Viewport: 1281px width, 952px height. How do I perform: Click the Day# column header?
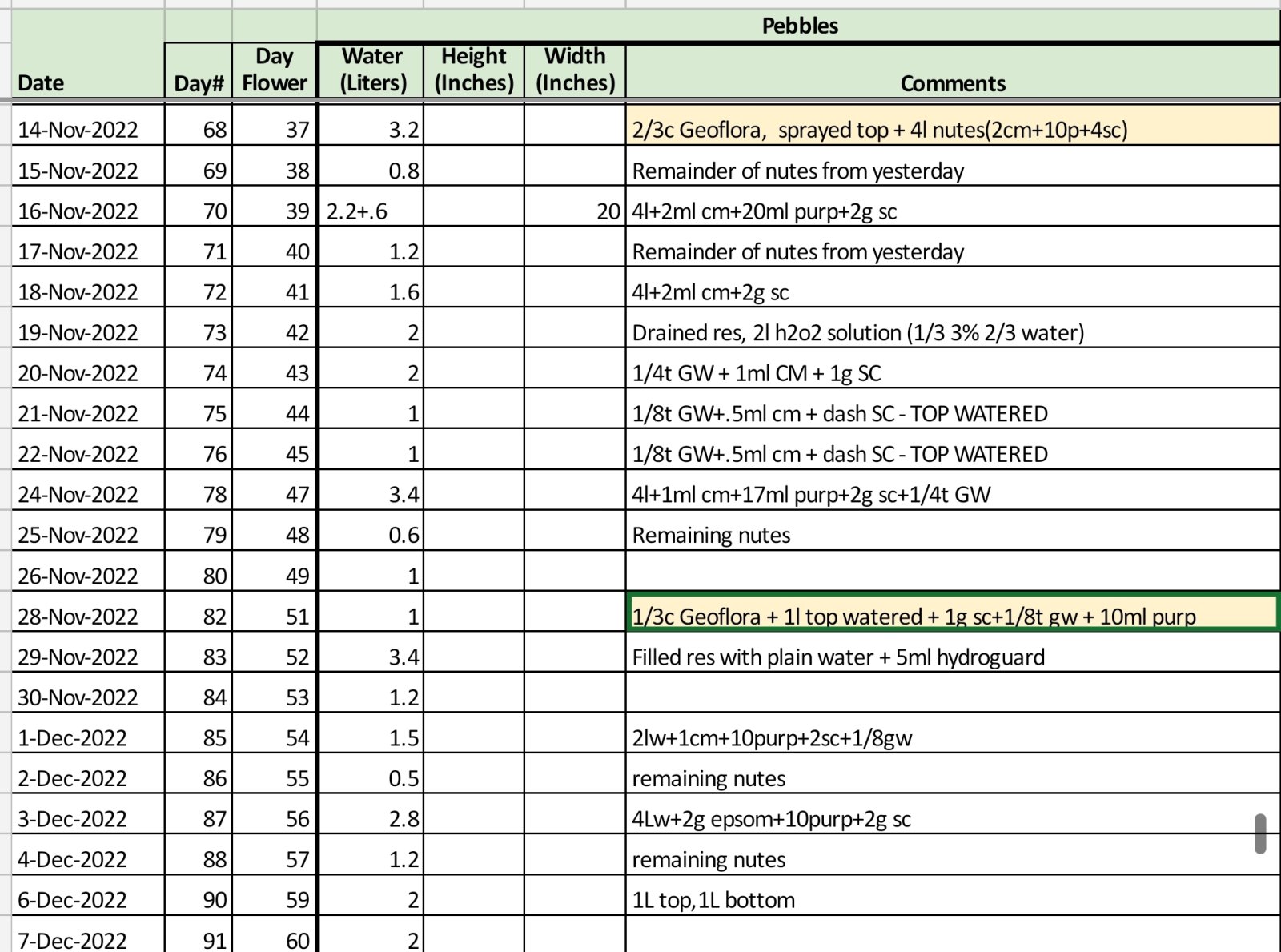click(x=199, y=70)
